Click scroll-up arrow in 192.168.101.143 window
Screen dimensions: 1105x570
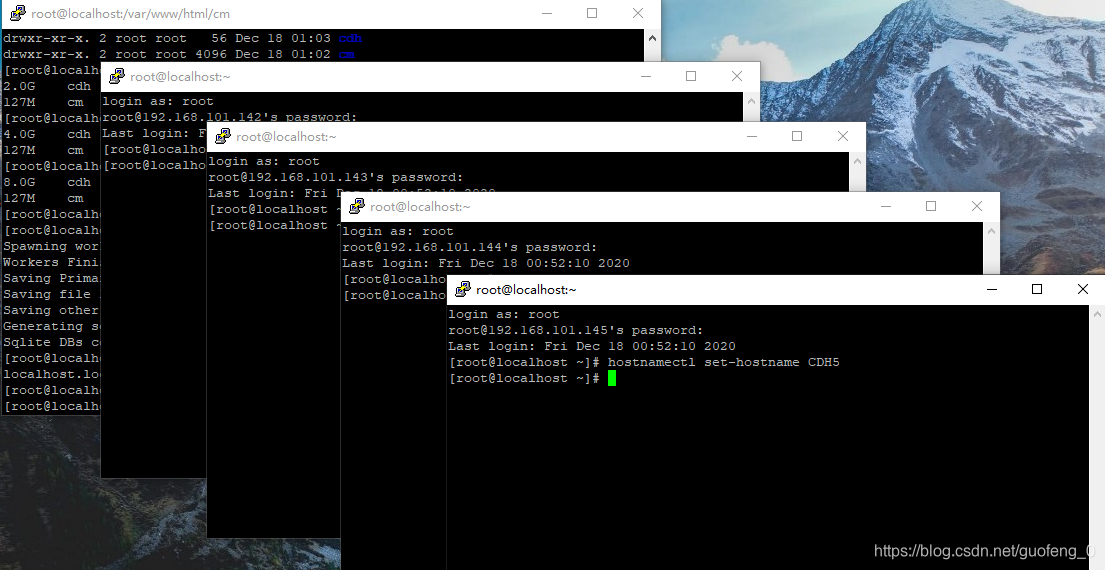point(857,161)
